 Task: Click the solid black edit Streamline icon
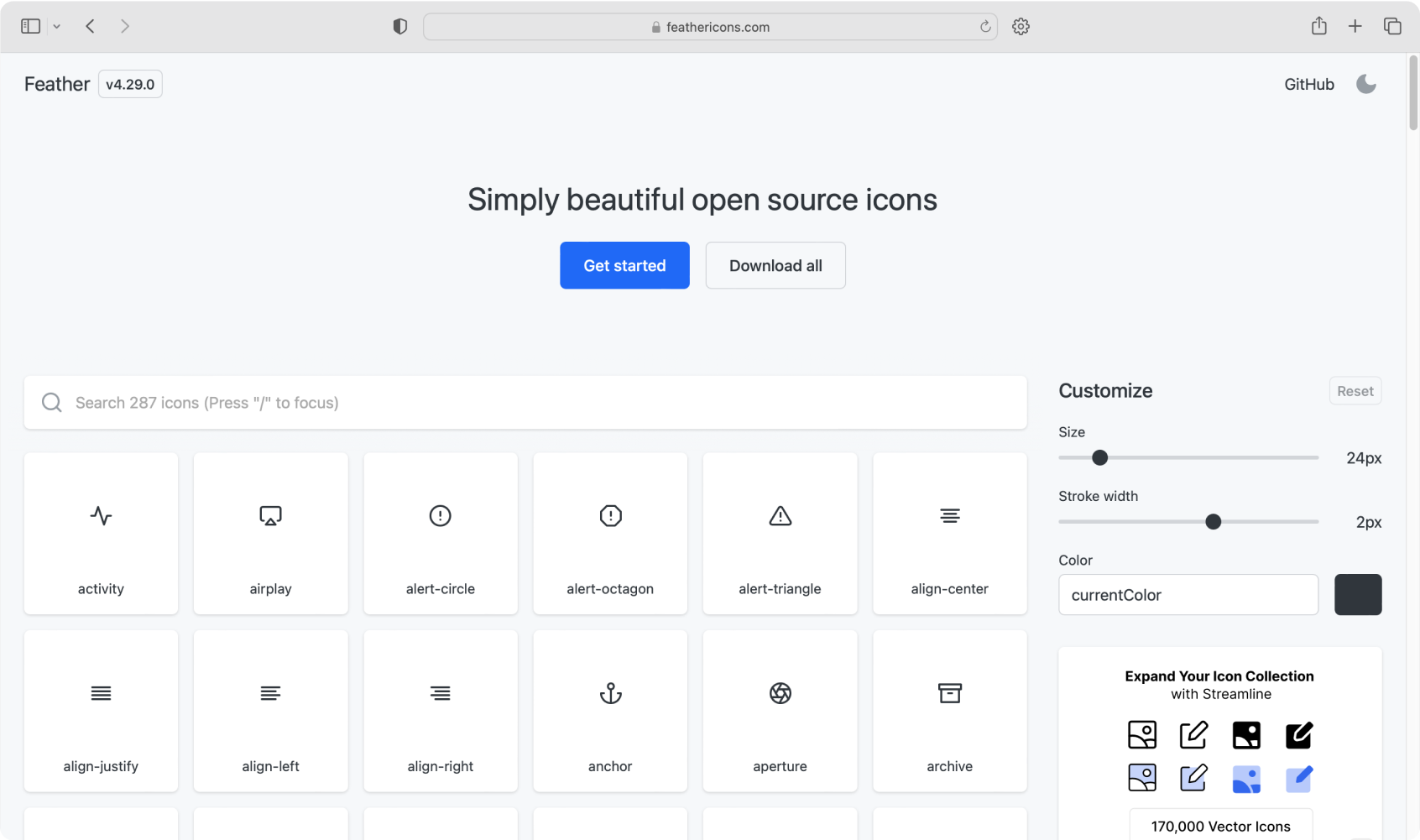[1299, 735]
